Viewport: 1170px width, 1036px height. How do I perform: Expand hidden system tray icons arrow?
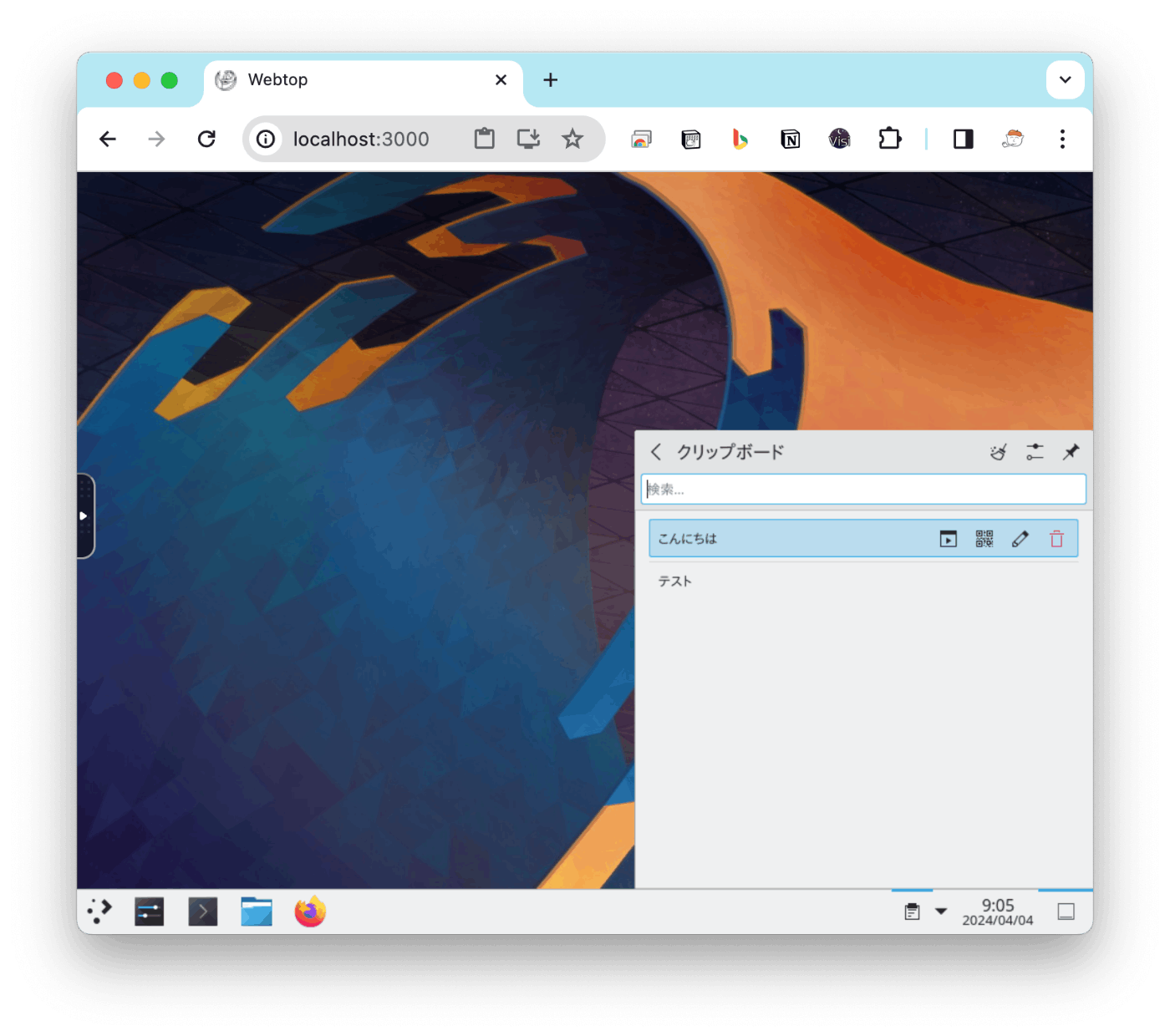[x=941, y=912]
